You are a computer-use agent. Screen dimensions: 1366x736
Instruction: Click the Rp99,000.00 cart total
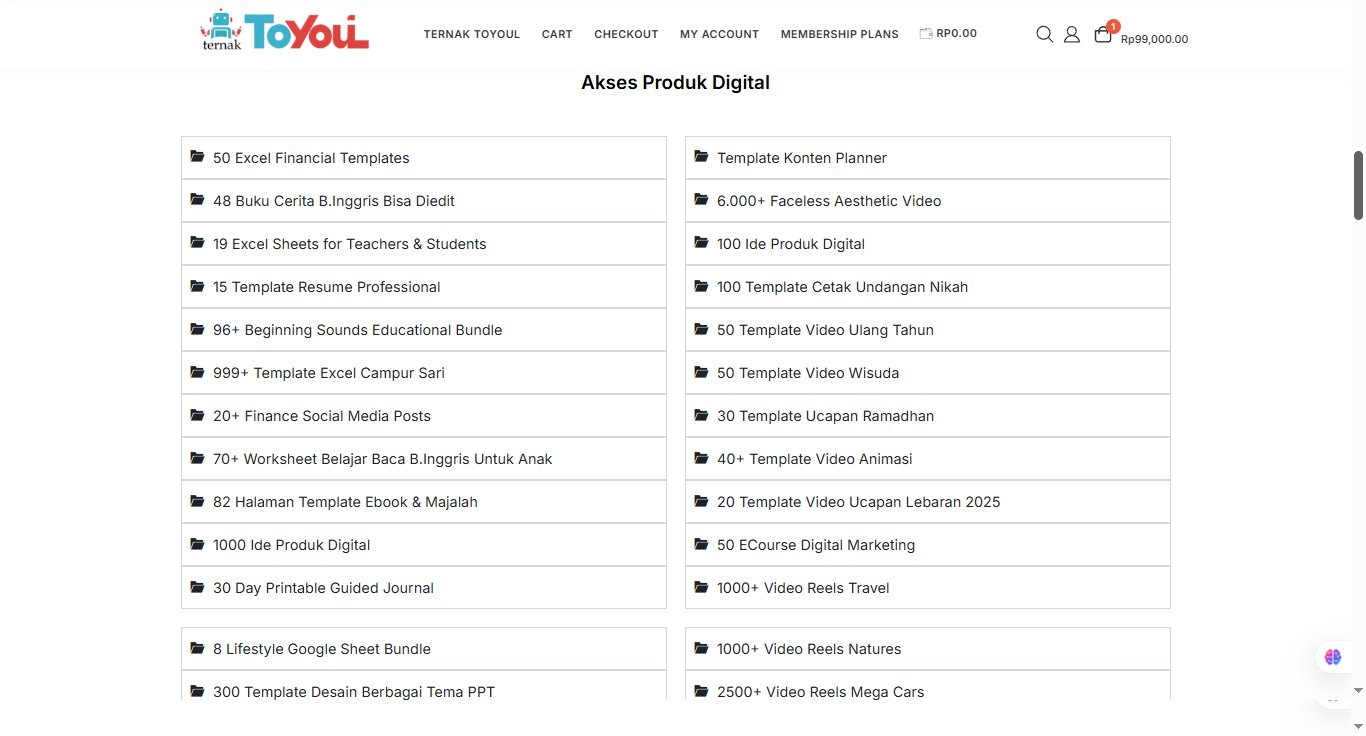point(1154,39)
